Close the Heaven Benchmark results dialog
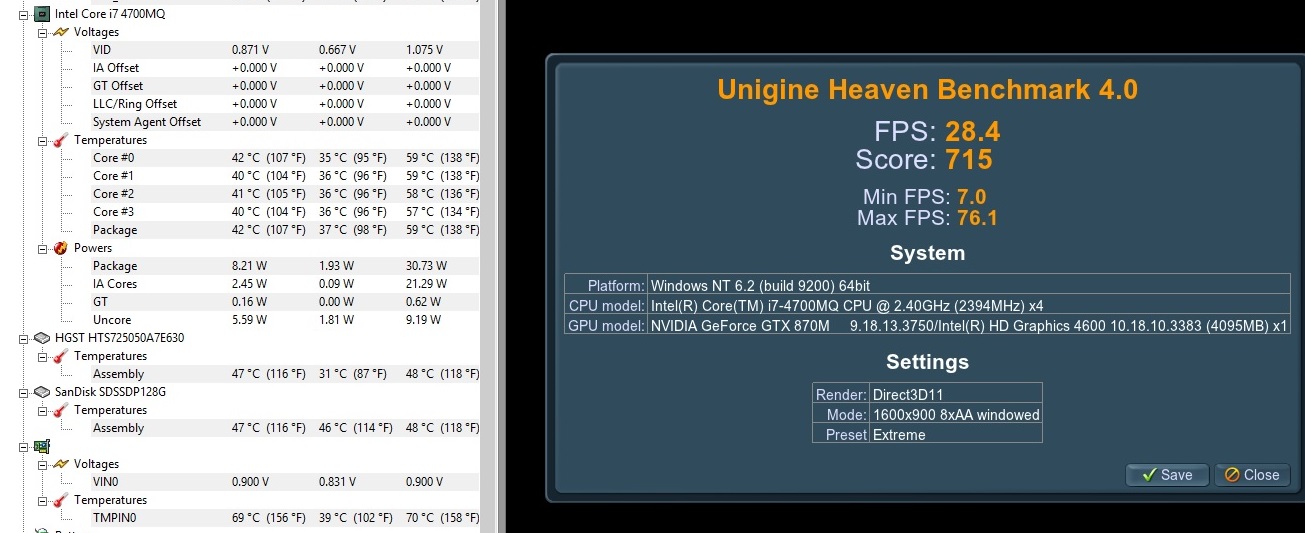 [x=1252, y=475]
